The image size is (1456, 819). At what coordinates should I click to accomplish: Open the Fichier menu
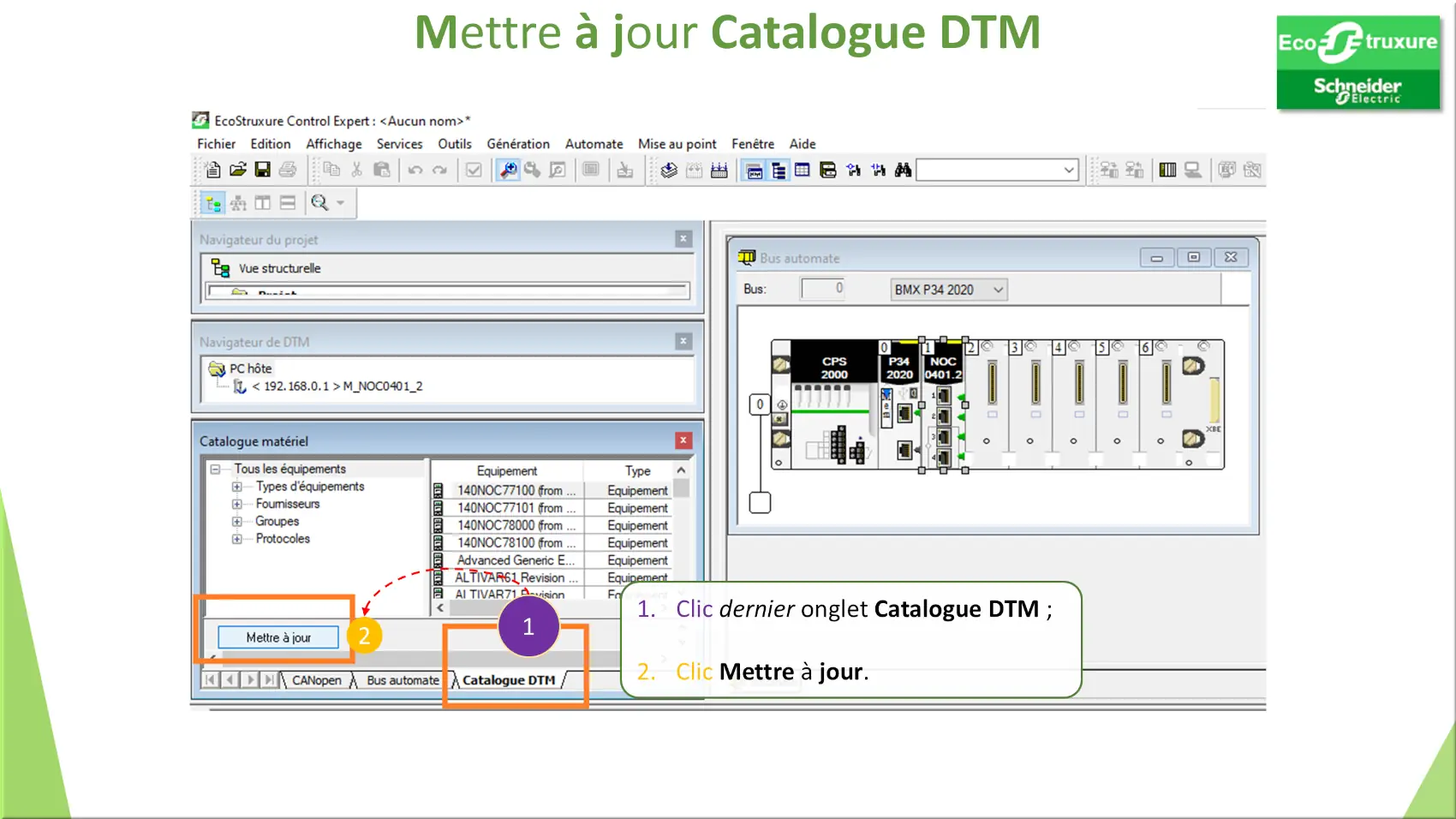tap(216, 144)
